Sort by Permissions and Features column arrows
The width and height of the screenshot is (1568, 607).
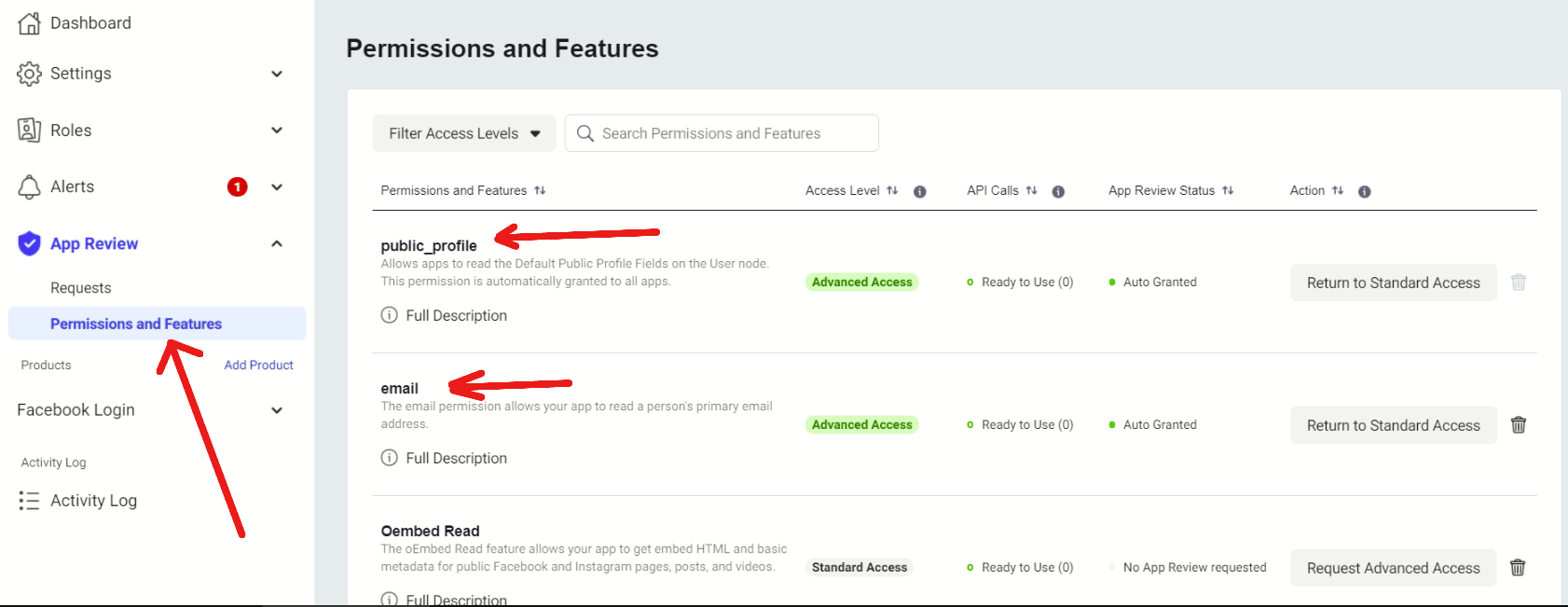click(540, 190)
